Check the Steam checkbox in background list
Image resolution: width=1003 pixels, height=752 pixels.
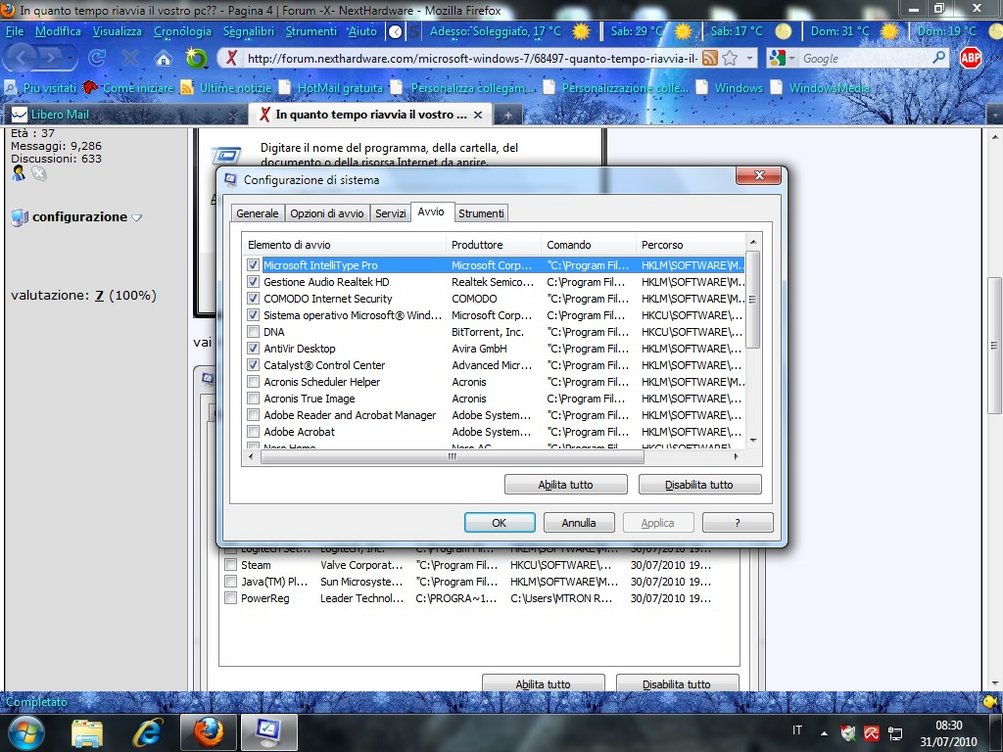click(x=230, y=565)
